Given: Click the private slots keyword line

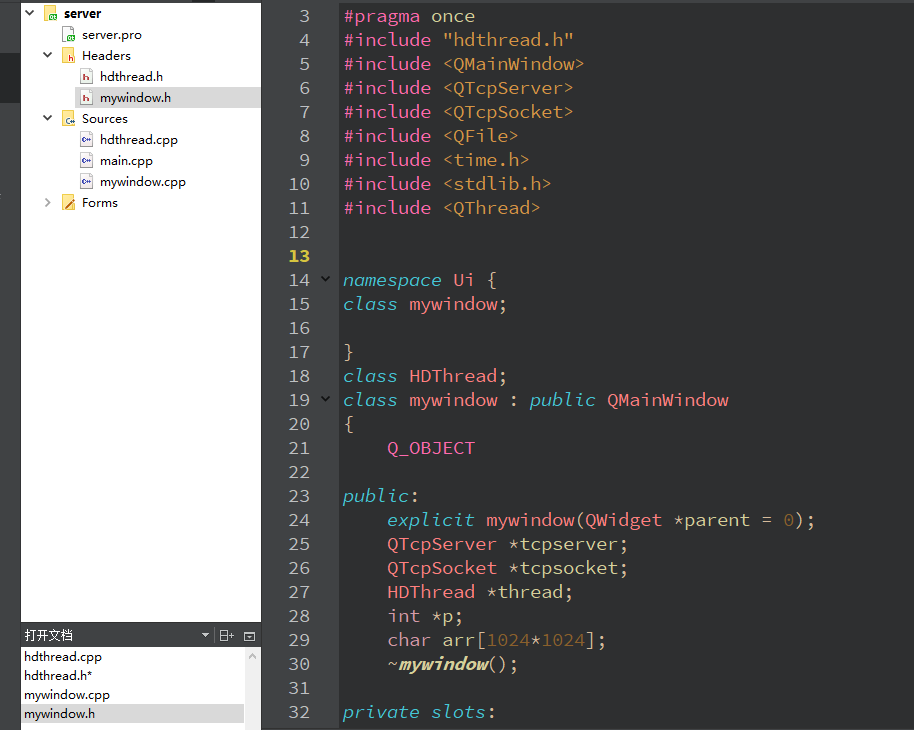Looking at the screenshot, I should pyautogui.click(x=419, y=712).
